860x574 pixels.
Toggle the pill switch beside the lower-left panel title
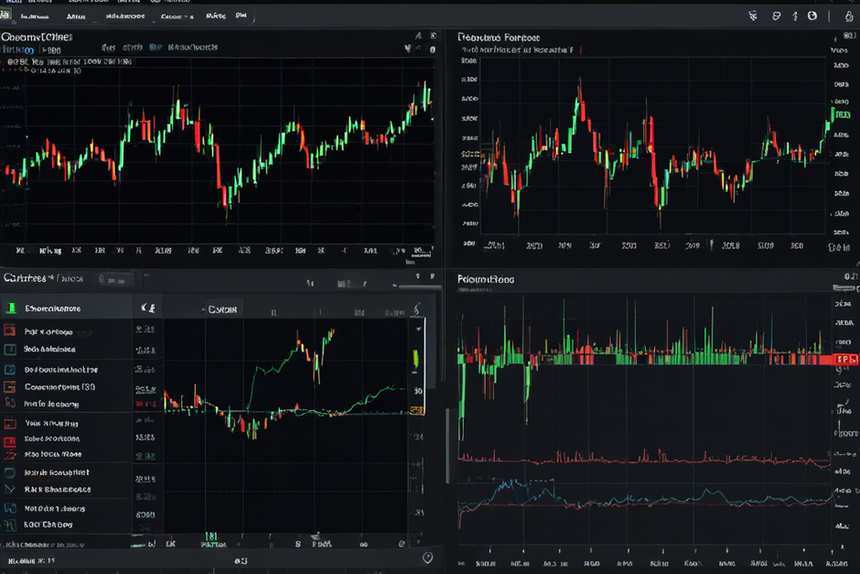point(115,280)
